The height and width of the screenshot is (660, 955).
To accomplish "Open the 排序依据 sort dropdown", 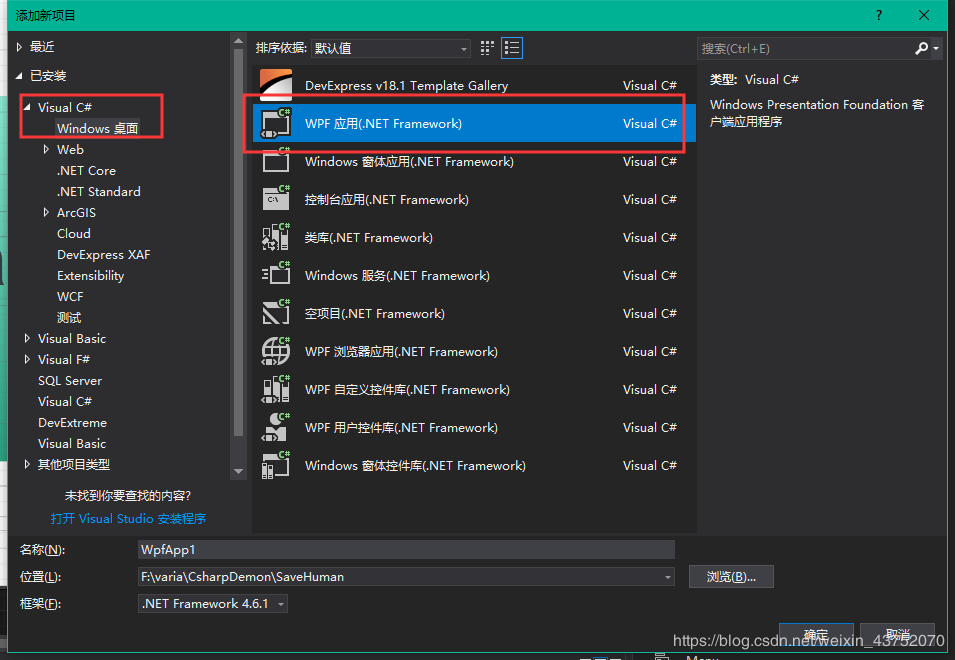I will click(x=390, y=48).
